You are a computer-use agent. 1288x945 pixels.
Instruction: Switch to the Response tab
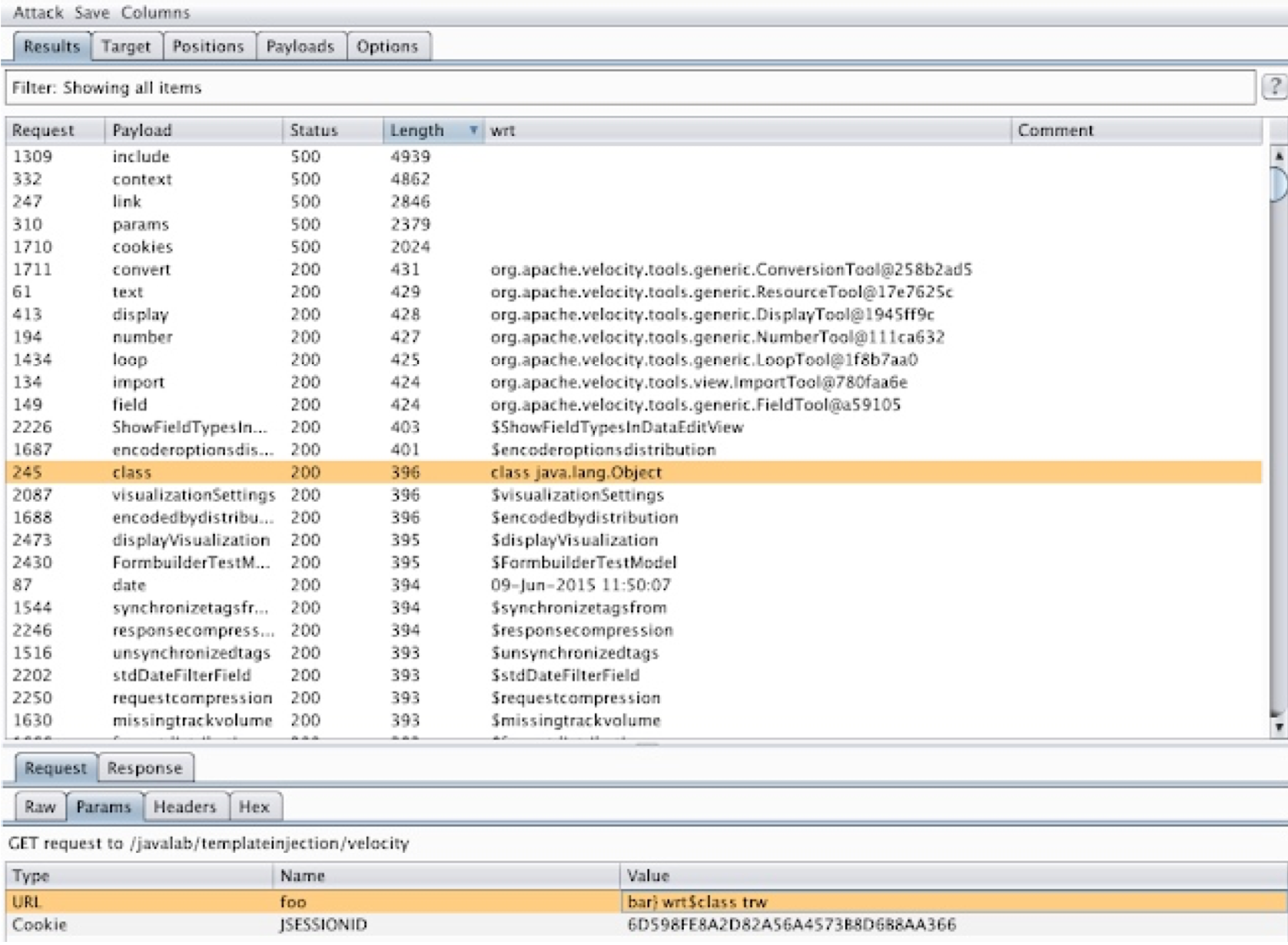[144, 768]
